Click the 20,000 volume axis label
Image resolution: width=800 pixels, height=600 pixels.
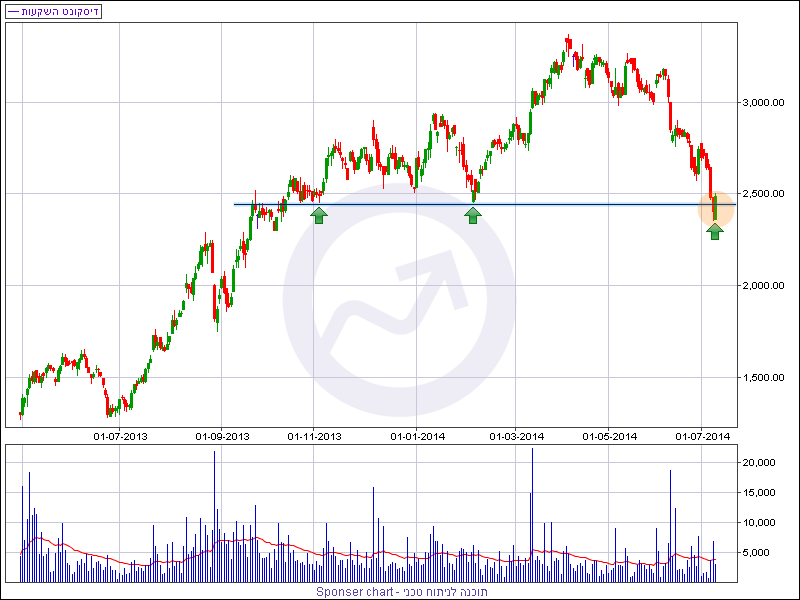(760, 463)
